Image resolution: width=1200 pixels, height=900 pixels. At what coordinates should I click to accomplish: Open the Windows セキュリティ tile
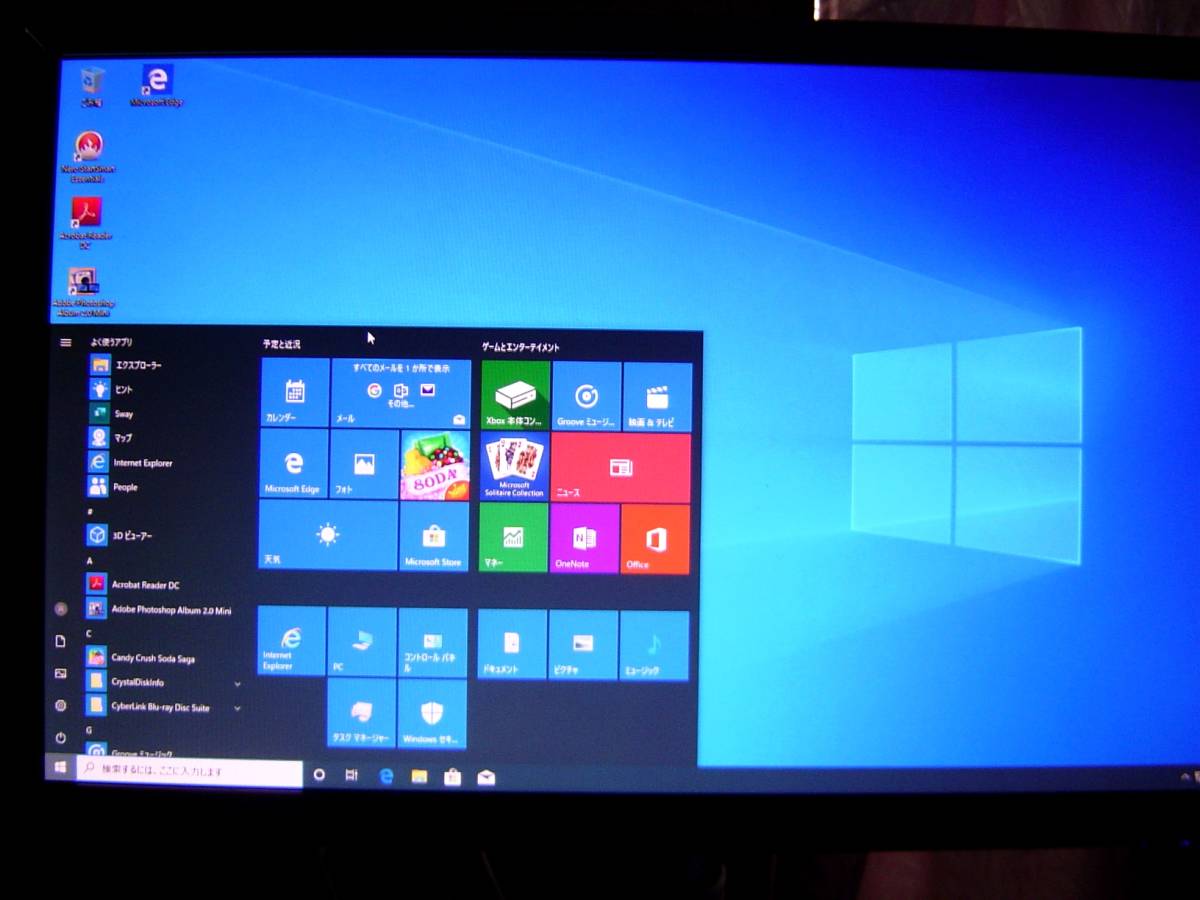[432, 714]
